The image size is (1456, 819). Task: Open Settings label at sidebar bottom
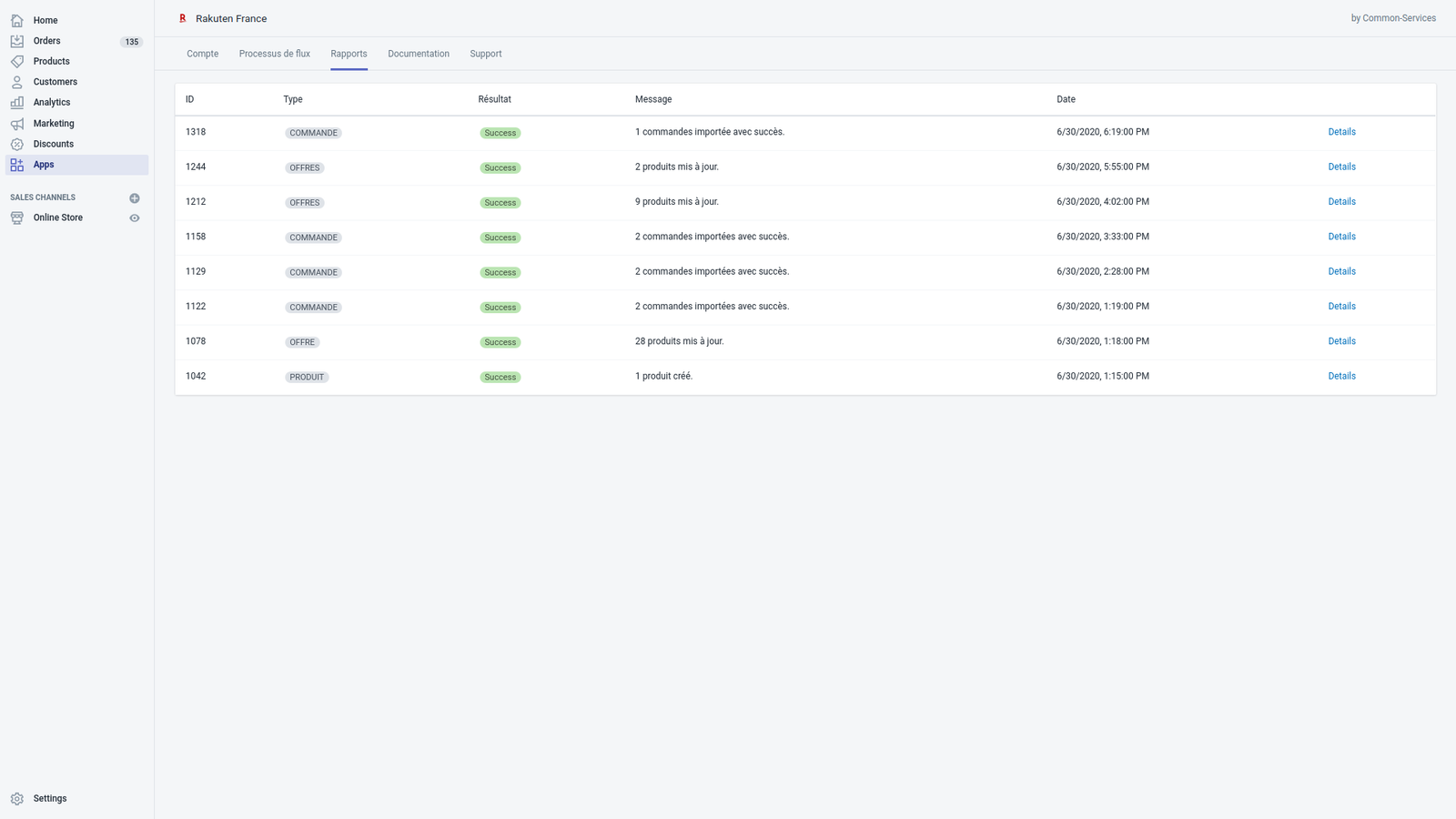click(x=50, y=799)
